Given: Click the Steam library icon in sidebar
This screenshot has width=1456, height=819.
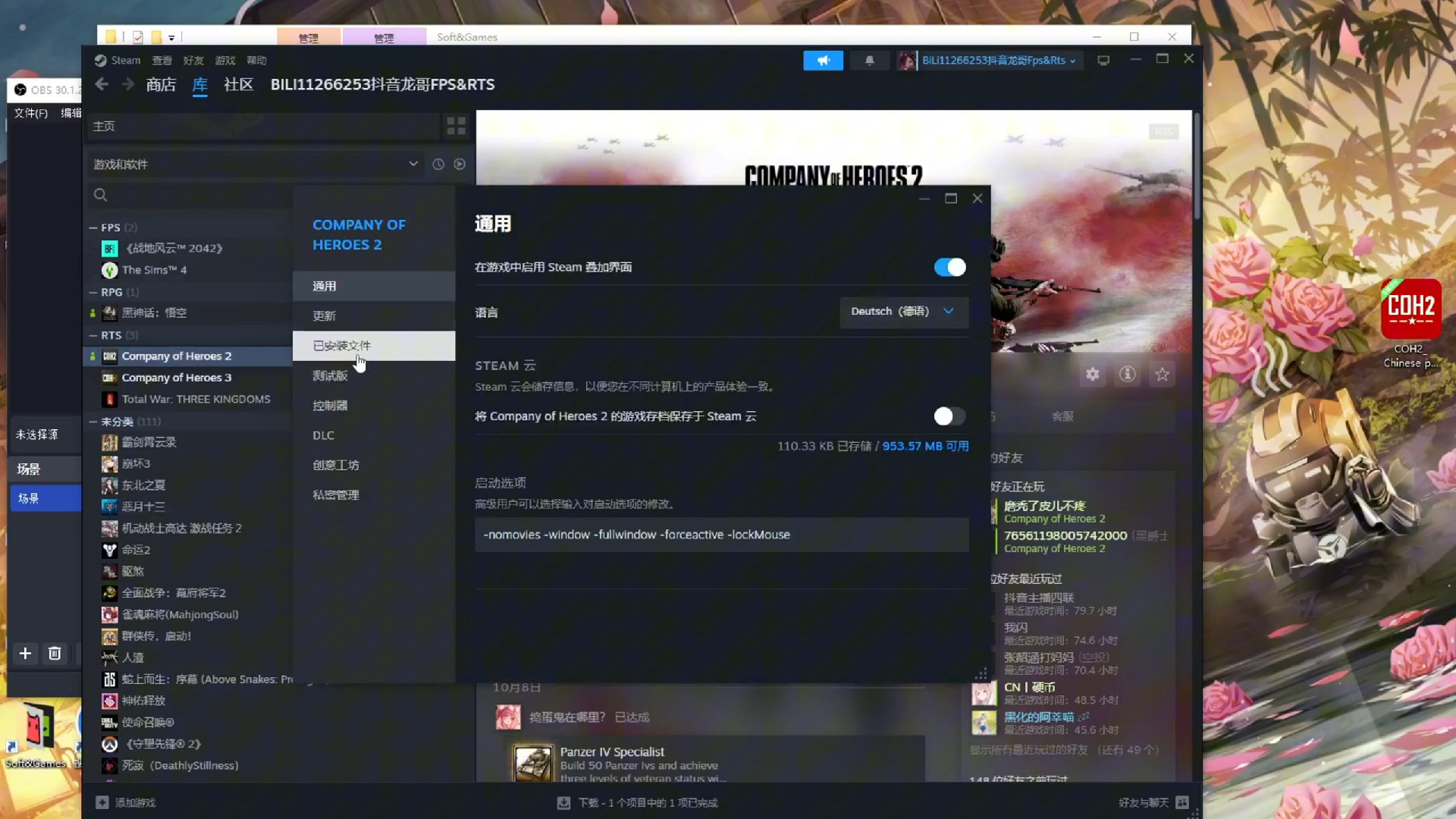Looking at the screenshot, I should point(199,84).
